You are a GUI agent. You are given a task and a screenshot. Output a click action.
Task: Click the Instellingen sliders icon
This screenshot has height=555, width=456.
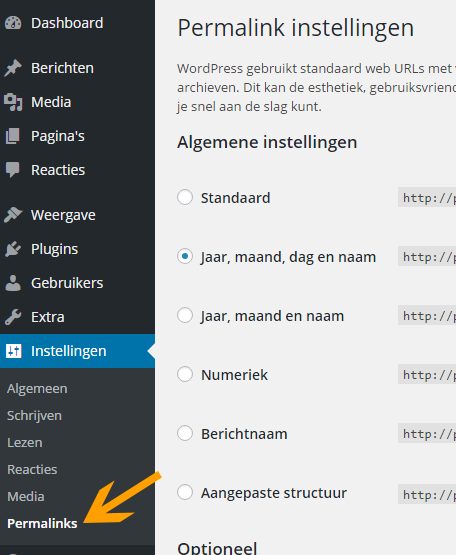(13, 351)
